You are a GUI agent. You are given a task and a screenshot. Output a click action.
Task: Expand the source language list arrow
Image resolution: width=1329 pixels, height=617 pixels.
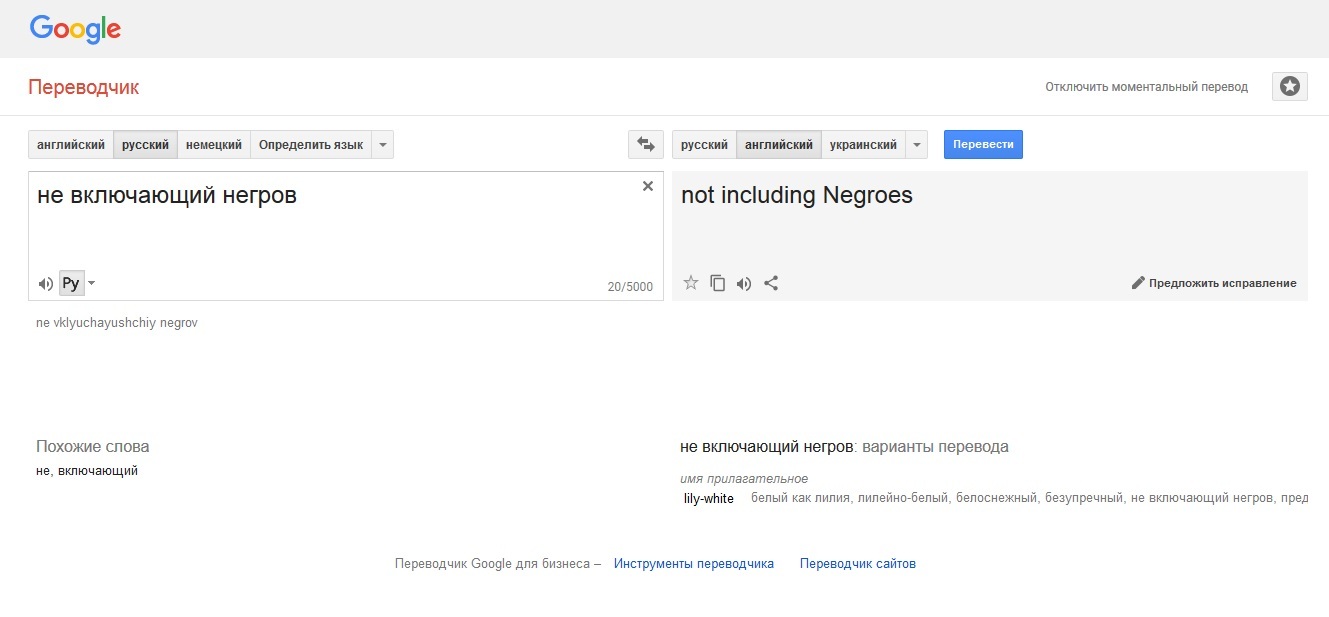click(x=382, y=145)
